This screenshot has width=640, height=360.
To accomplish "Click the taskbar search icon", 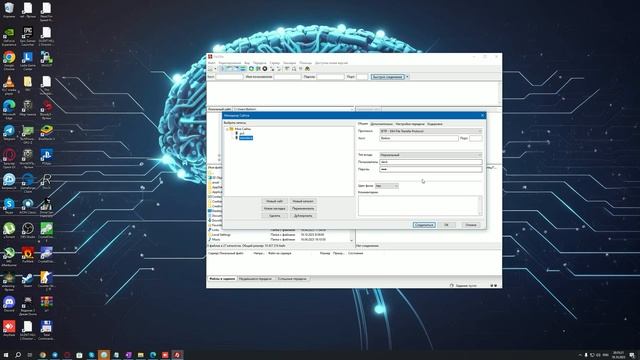I will pyautogui.click(x=18, y=355).
